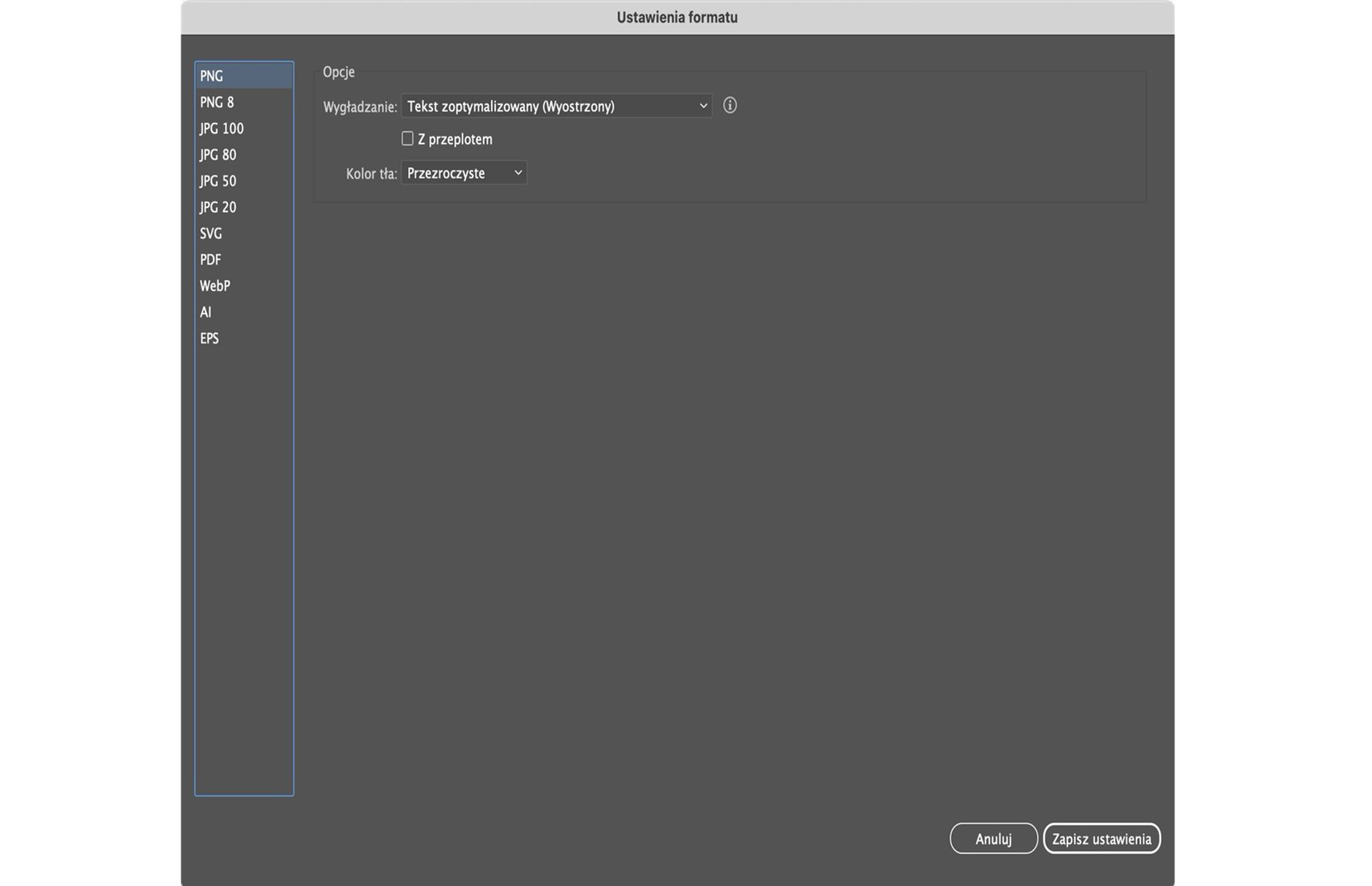Expand the Kolor tła dropdown
The width and height of the screenshot is (1372, 886).
point(463,173)
